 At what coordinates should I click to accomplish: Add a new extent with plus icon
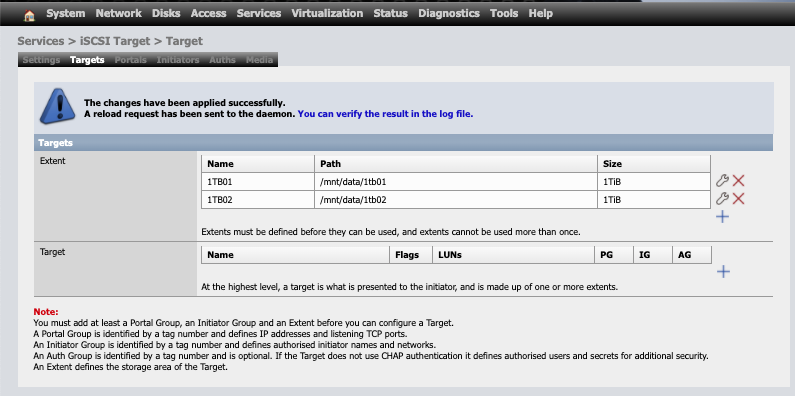coord(722,217)
